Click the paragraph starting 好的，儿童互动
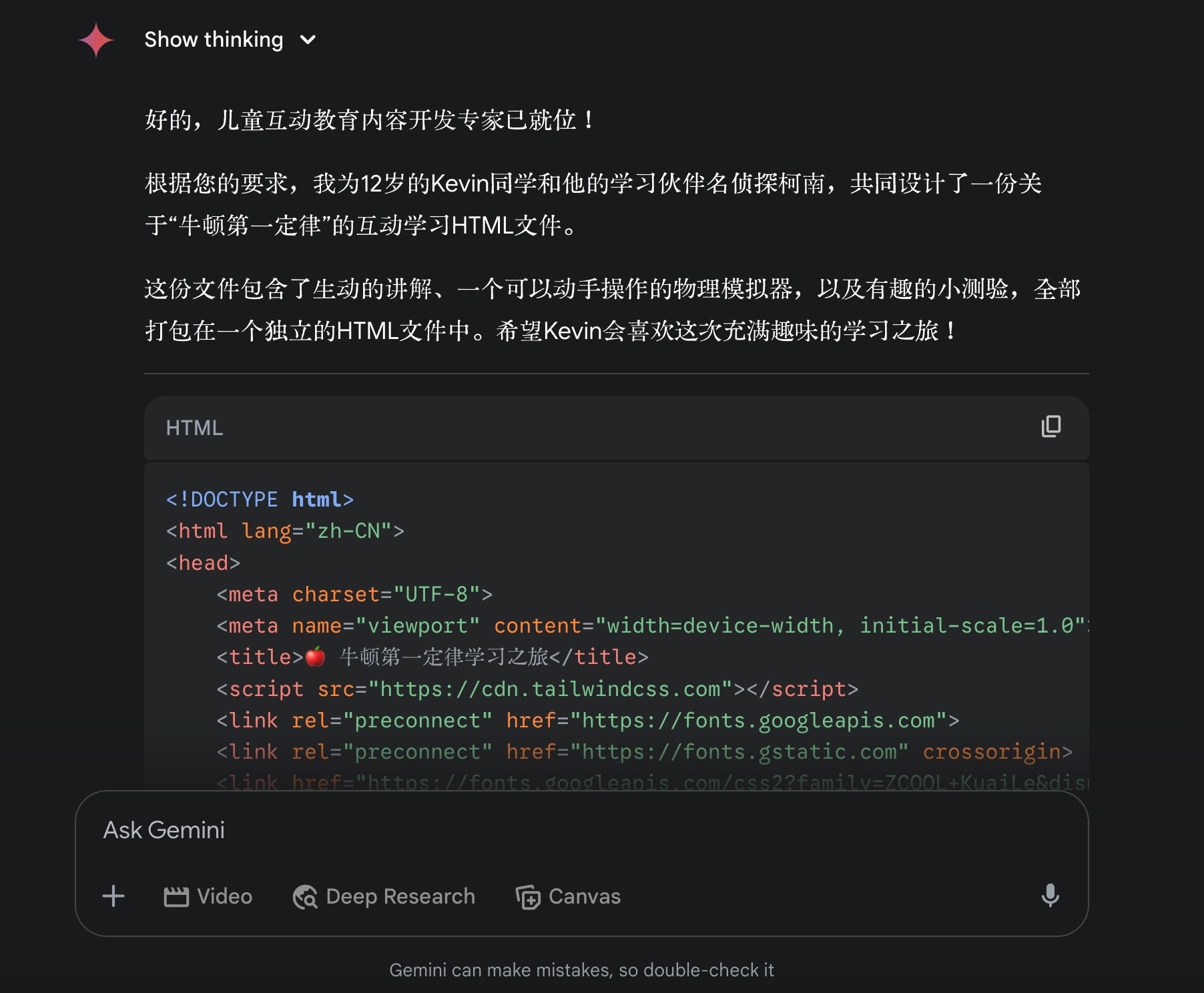Viewport: 1204px width, 993px height. (x=370, y=120)
